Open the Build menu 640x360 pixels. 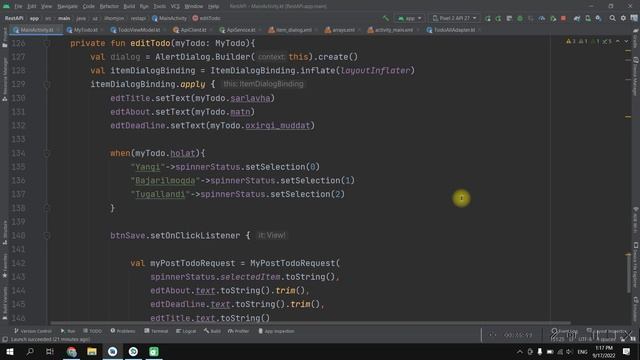tap(129, 7)
